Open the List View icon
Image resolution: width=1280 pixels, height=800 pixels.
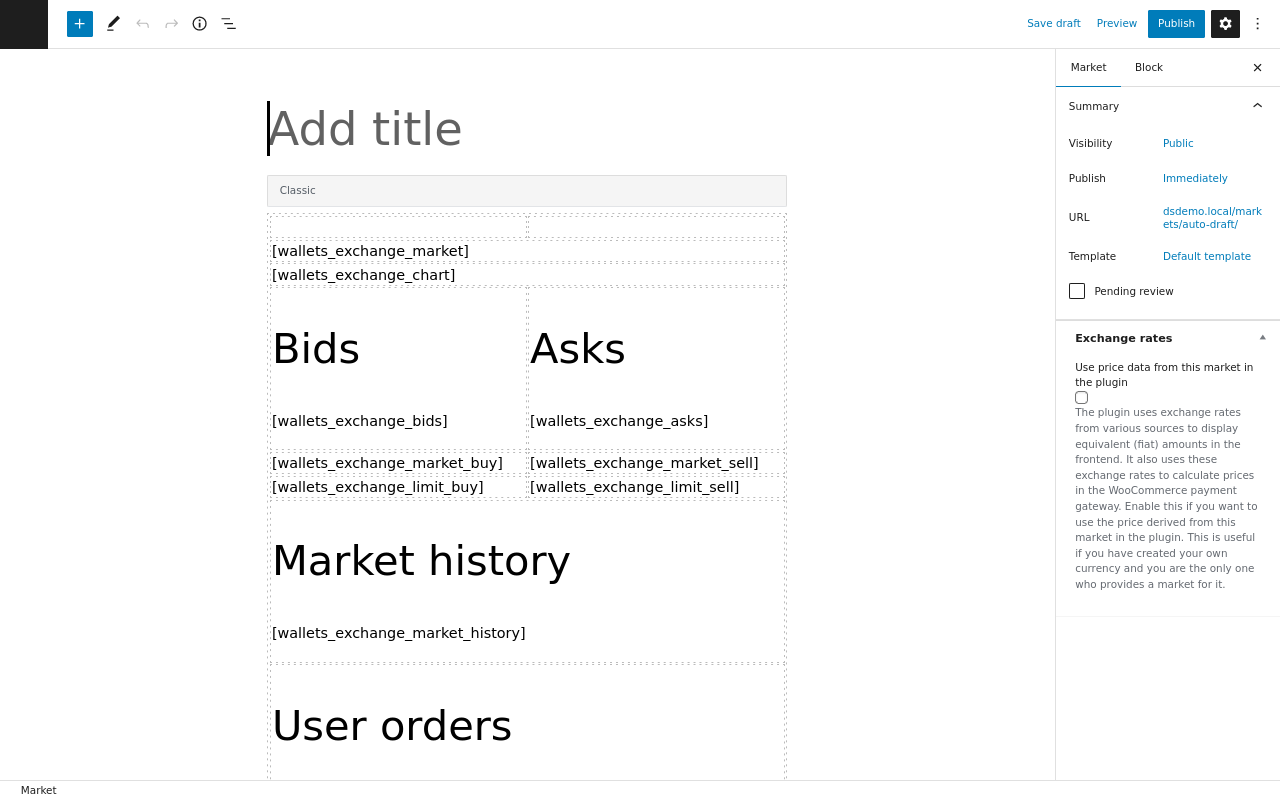tap(228, 24)
